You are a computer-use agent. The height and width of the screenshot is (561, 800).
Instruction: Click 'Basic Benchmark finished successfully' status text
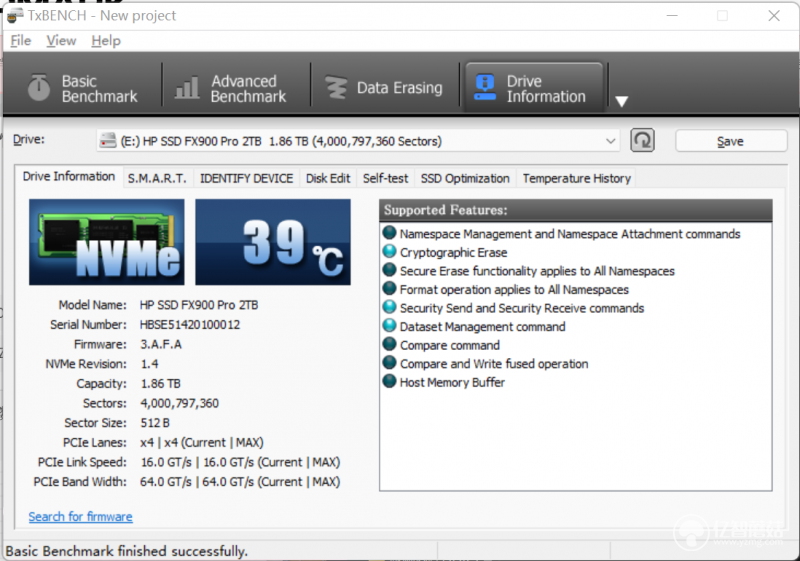pyautogui.click(x=127, y=551)
